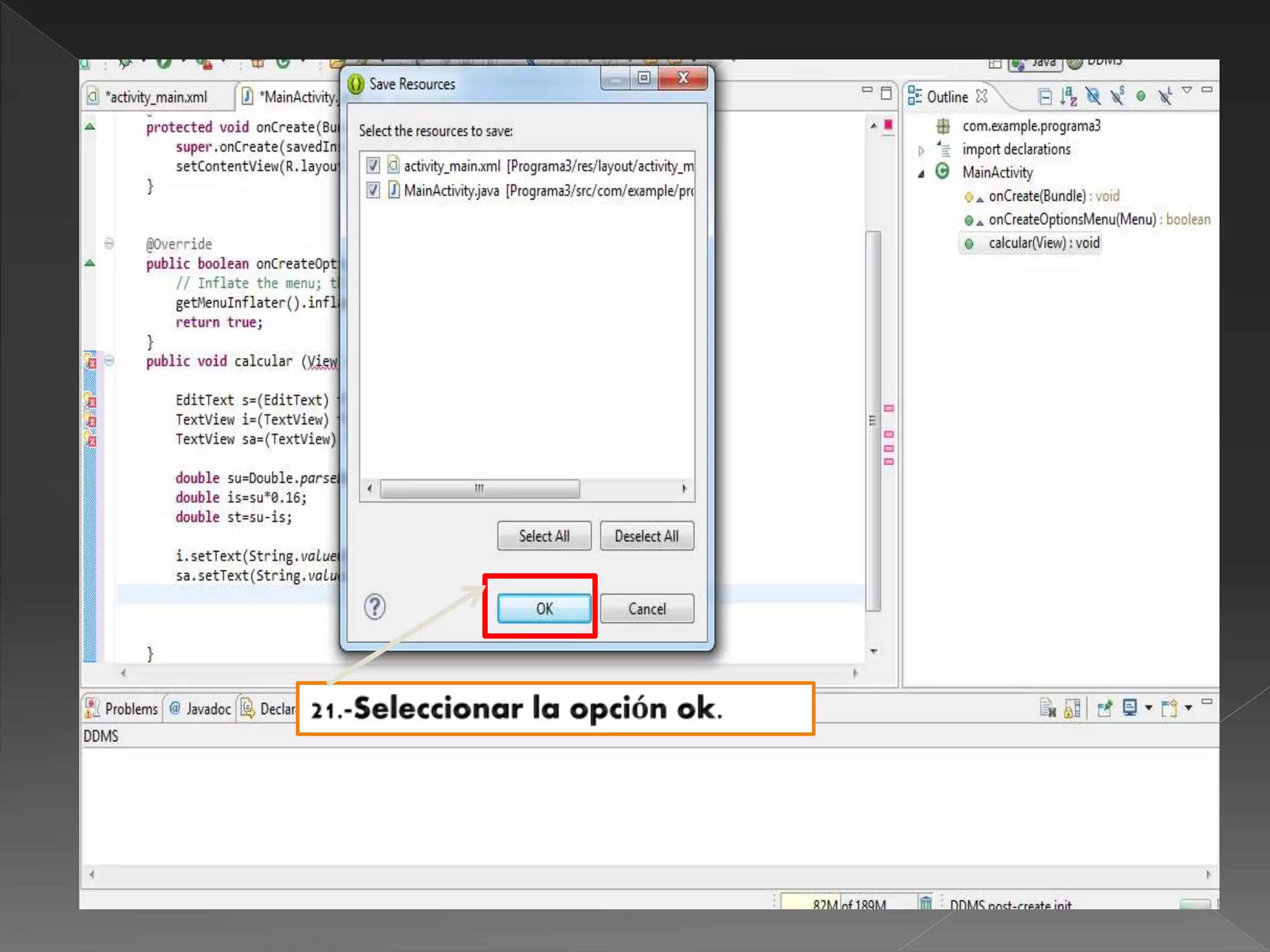
Task: Click the help question mark icon
Action: tap(375, 607)
